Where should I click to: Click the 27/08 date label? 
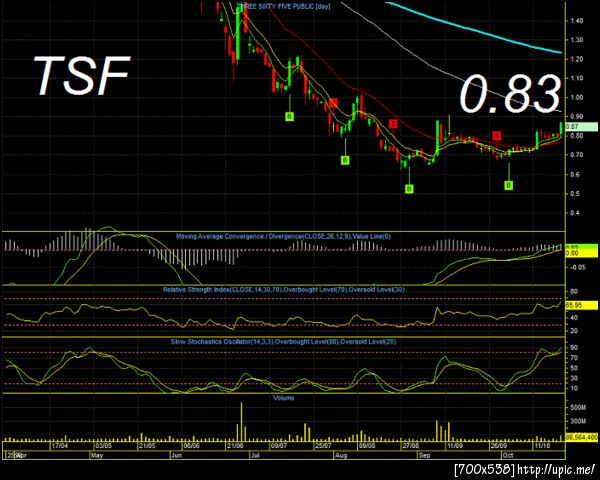coord(411,446)
